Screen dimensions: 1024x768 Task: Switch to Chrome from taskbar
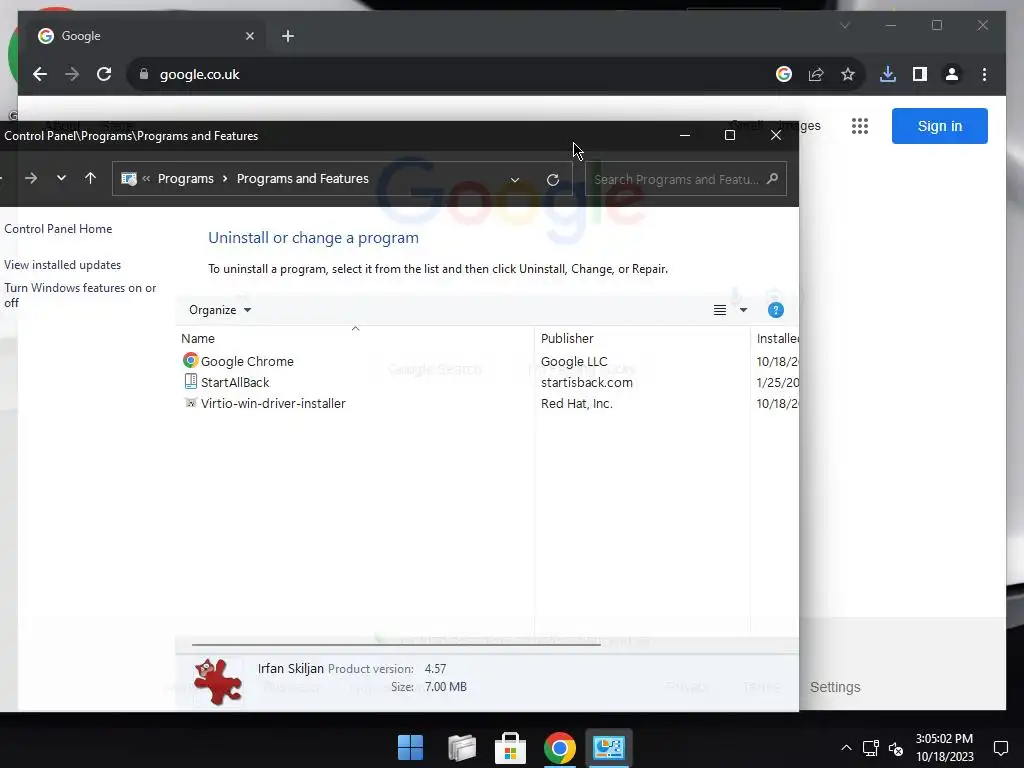(560, 747)
